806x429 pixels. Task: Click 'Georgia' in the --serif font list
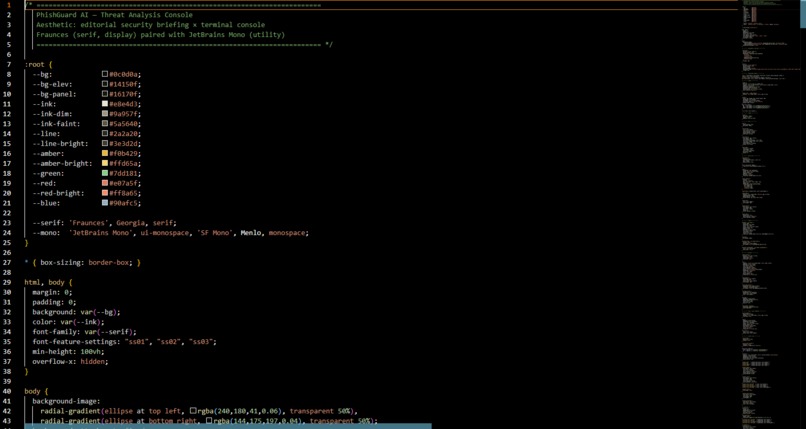[x=130, y=223]
